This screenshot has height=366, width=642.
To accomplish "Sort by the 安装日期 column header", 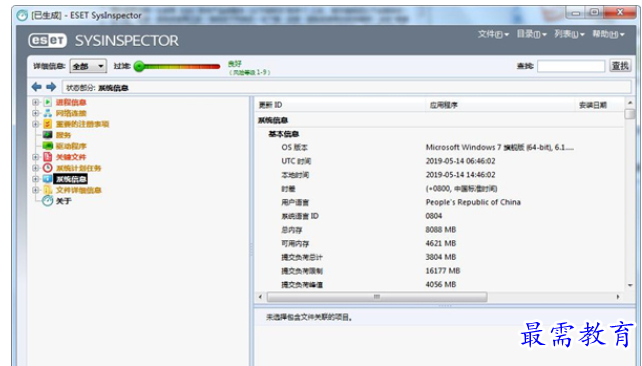I will (x=599, y=105).
